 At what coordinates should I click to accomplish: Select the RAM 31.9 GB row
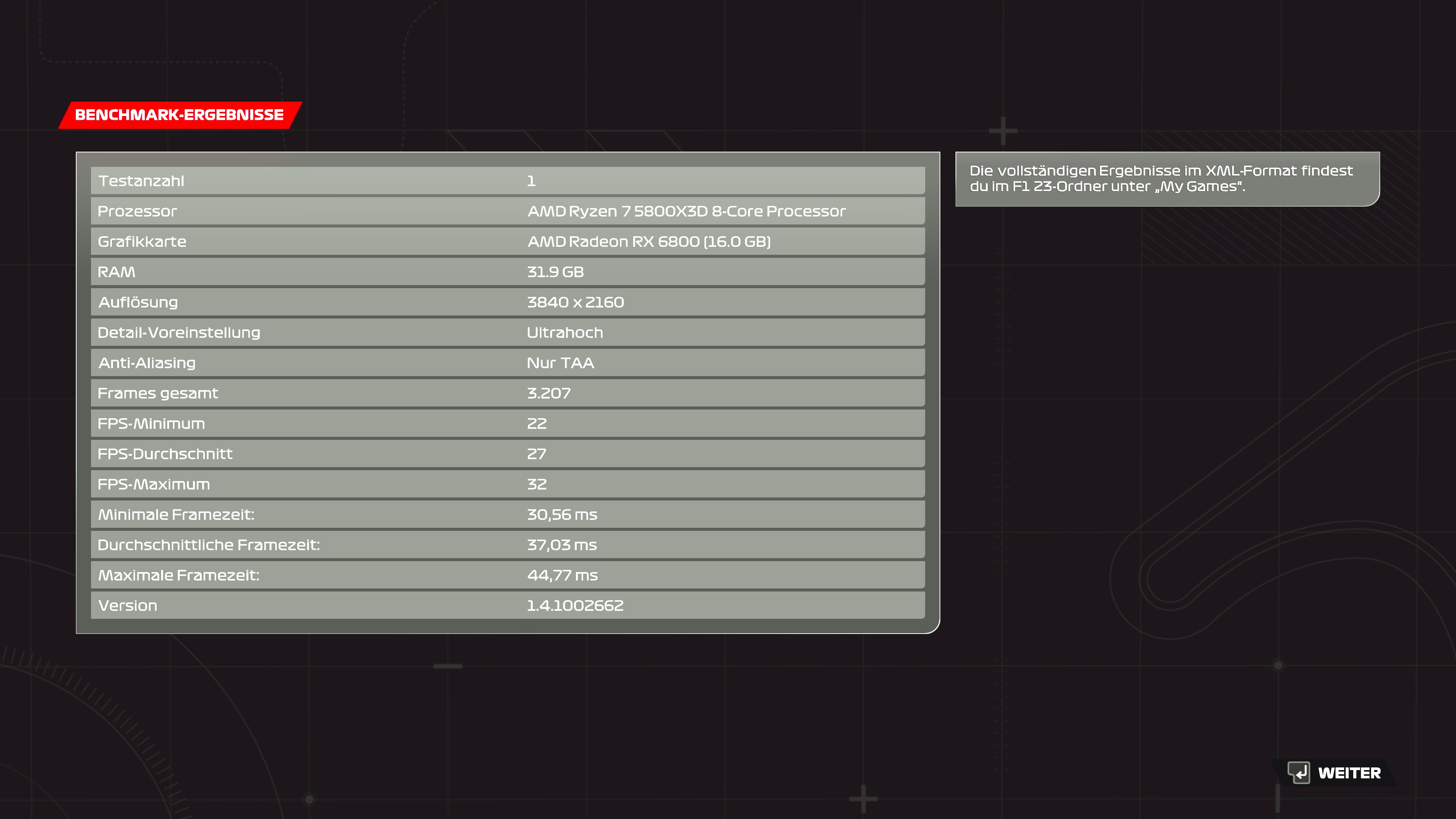507,272
